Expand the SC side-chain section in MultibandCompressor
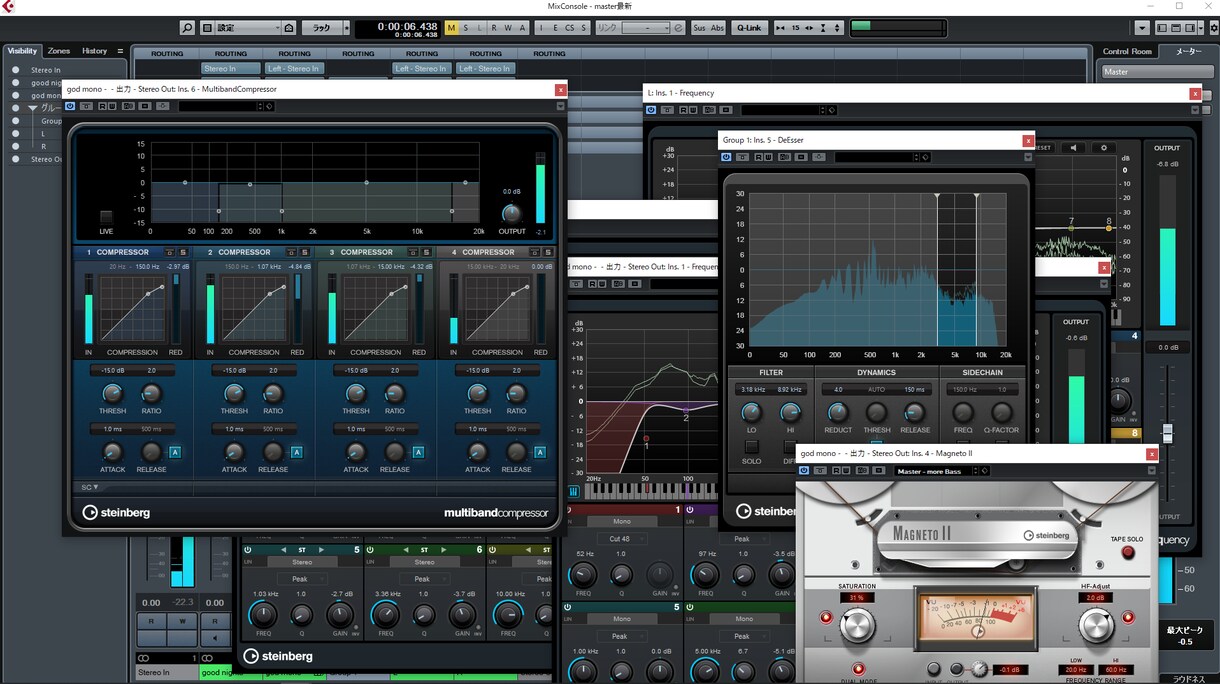Viewport: 1220px width, 684px height. tap(90, 487)
